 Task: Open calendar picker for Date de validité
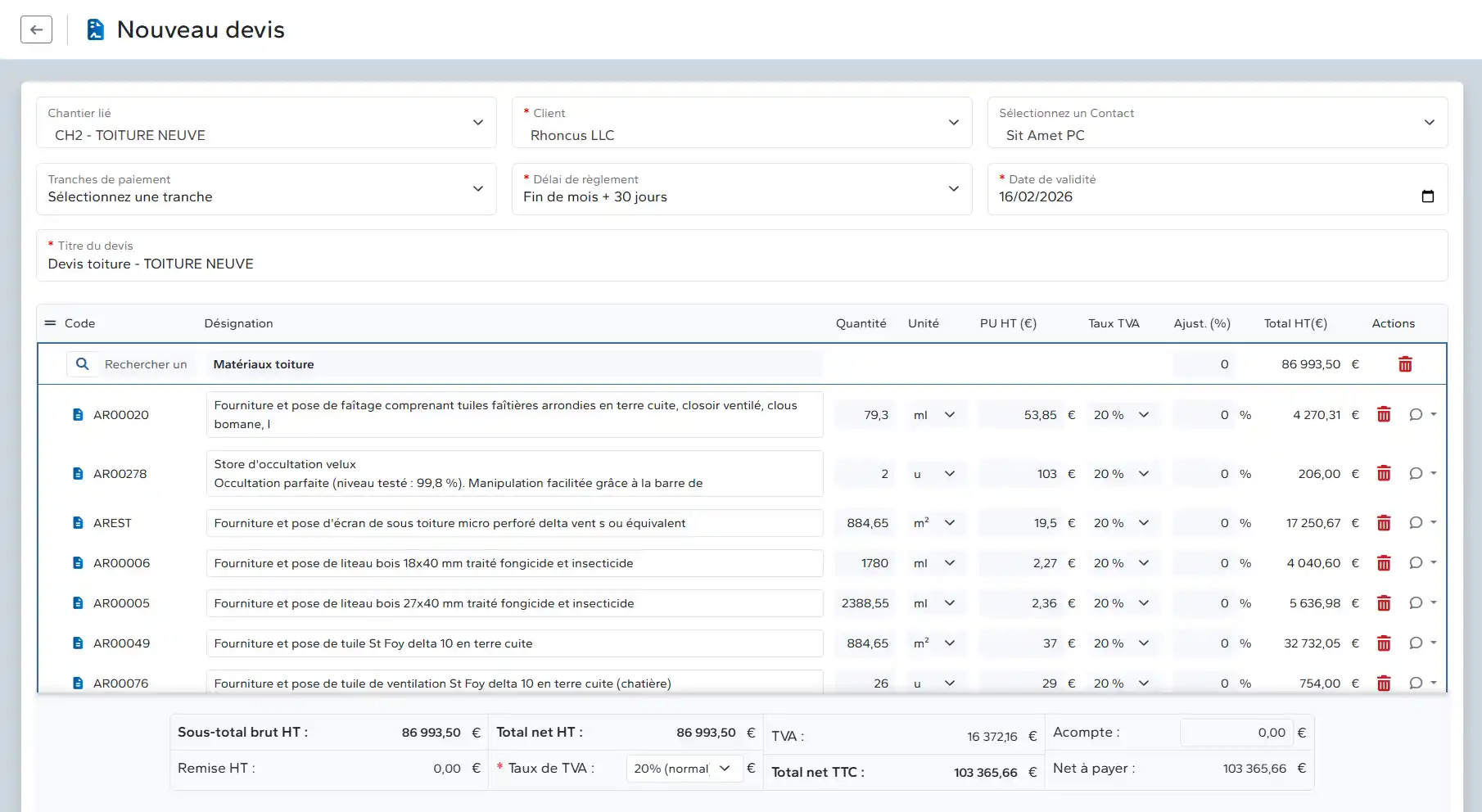(x=1428, y=196)
